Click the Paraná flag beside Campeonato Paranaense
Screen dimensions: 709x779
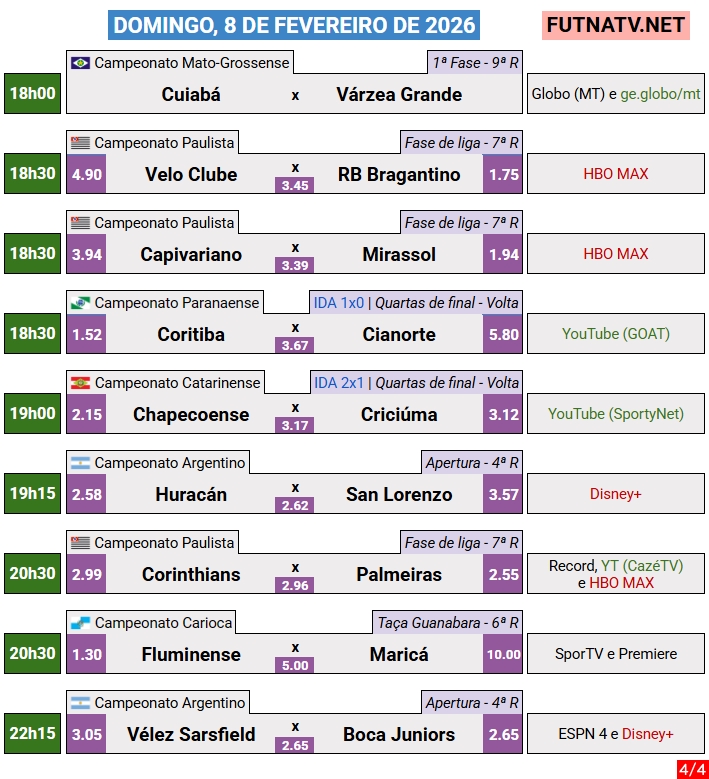(x=81, y=303)
